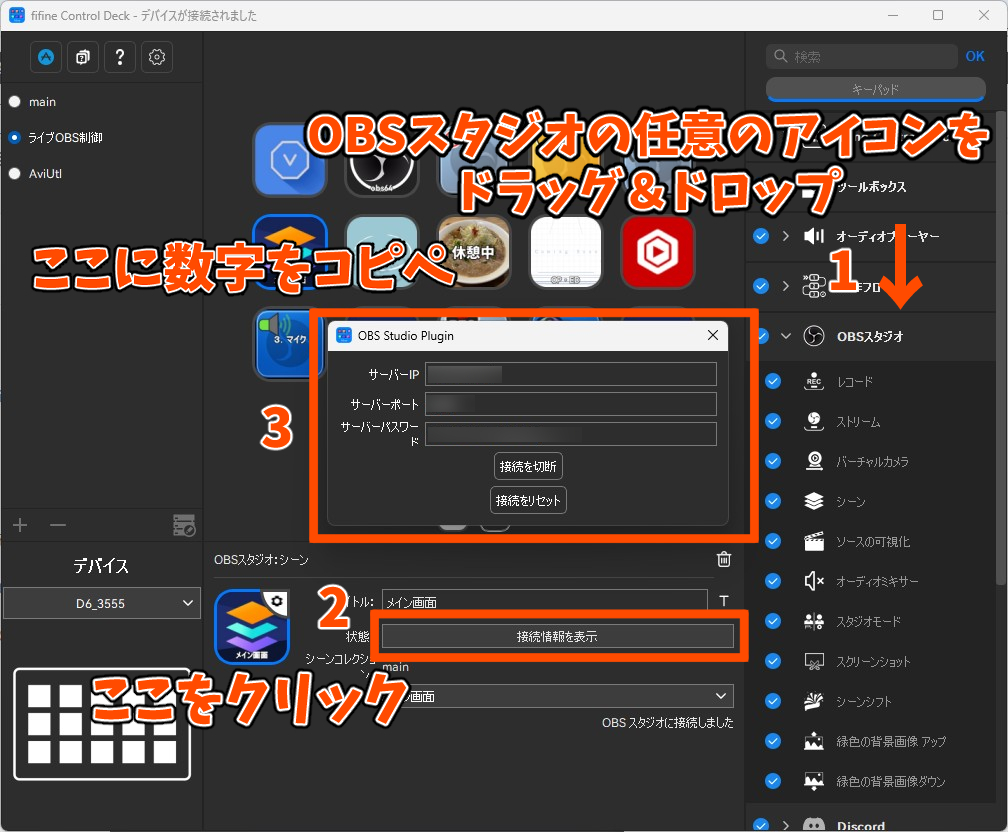Uncheck the ストリーム checkbox
Screen dimensions: 1008x832
tap(773, 422)
